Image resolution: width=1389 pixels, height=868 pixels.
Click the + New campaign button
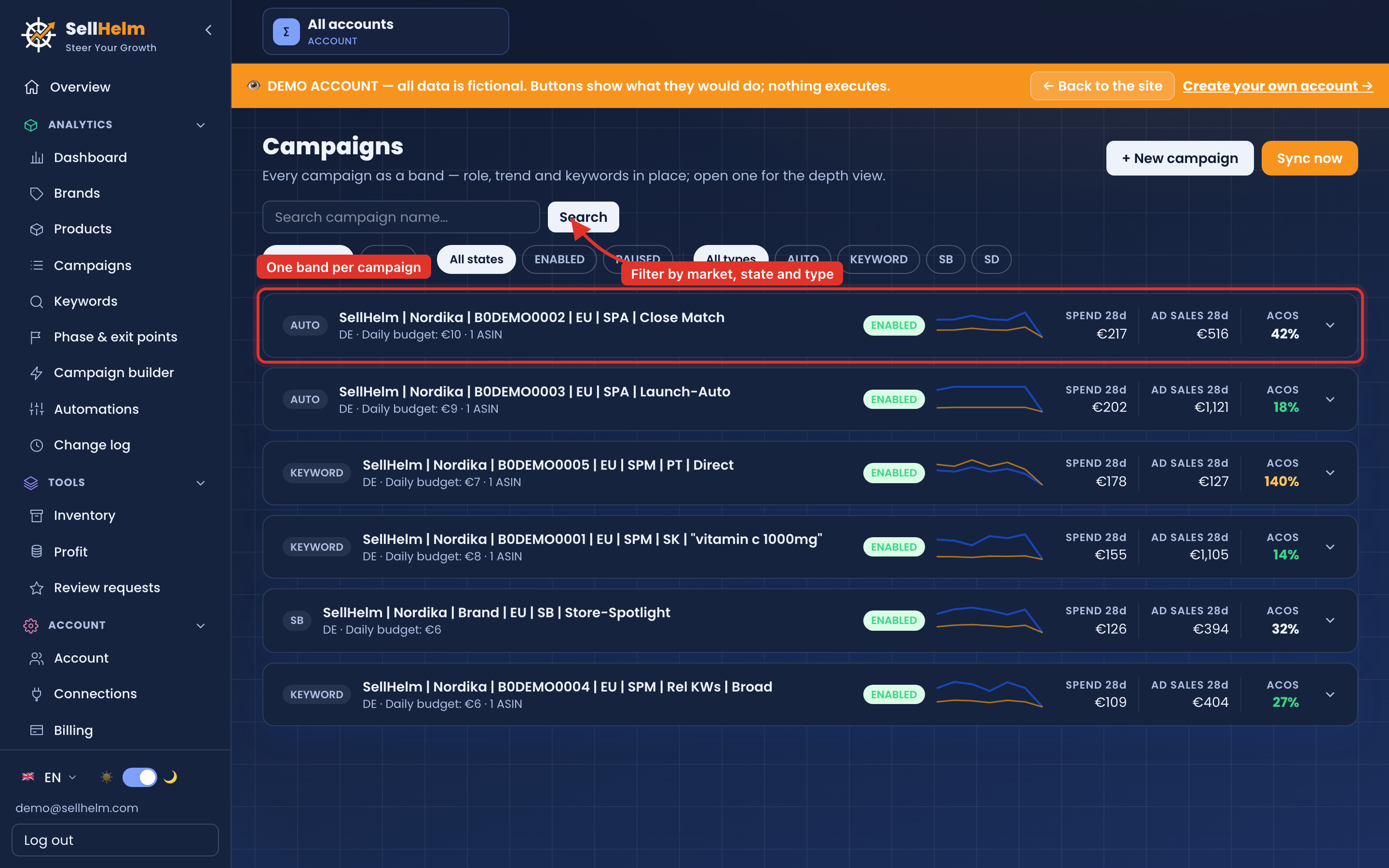(x=1180, y=158)
